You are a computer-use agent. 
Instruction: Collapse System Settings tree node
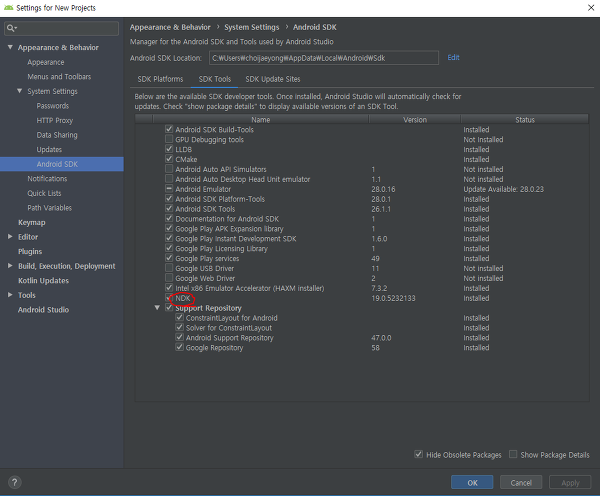click(x=20, y=91)
